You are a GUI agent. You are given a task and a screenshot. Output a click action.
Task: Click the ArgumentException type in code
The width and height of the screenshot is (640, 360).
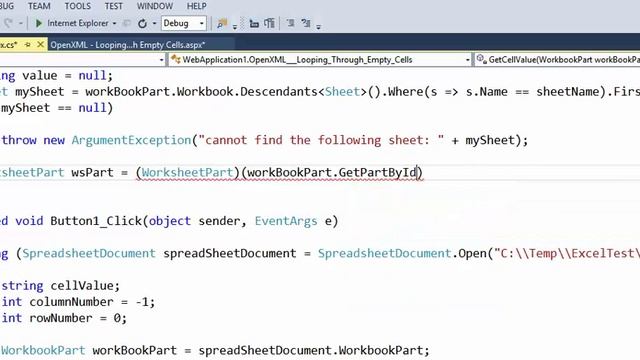click(131, 140)
